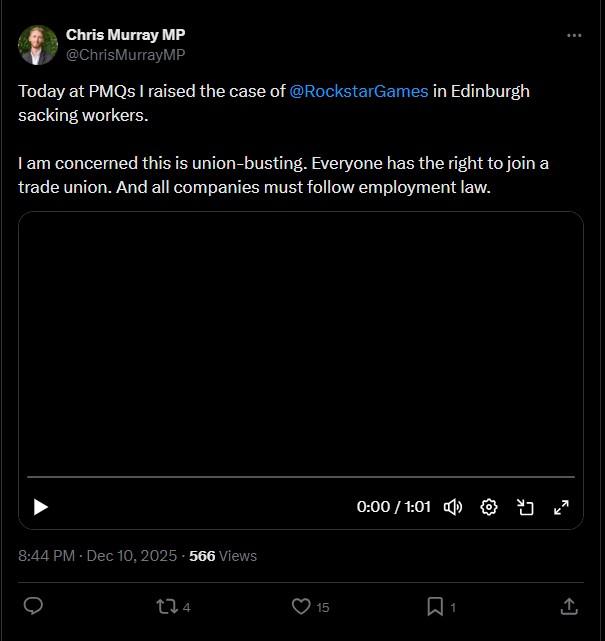The image size is (605, 641).
Task: Seek on the video progress bar
Action: [300, 478]
